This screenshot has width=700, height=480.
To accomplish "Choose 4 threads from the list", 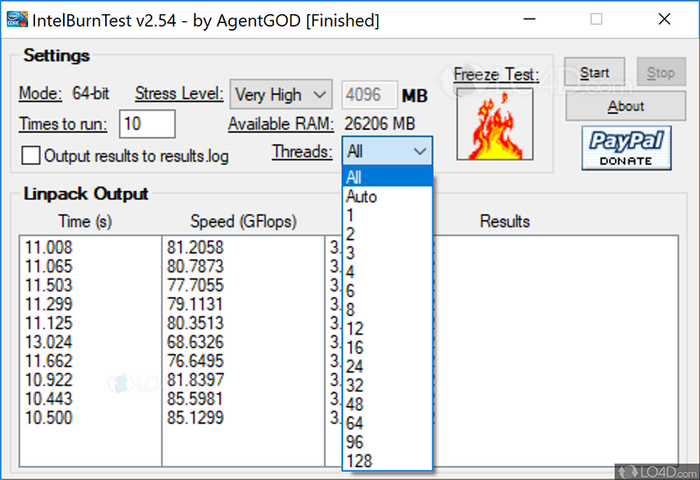I will point(387,272).
